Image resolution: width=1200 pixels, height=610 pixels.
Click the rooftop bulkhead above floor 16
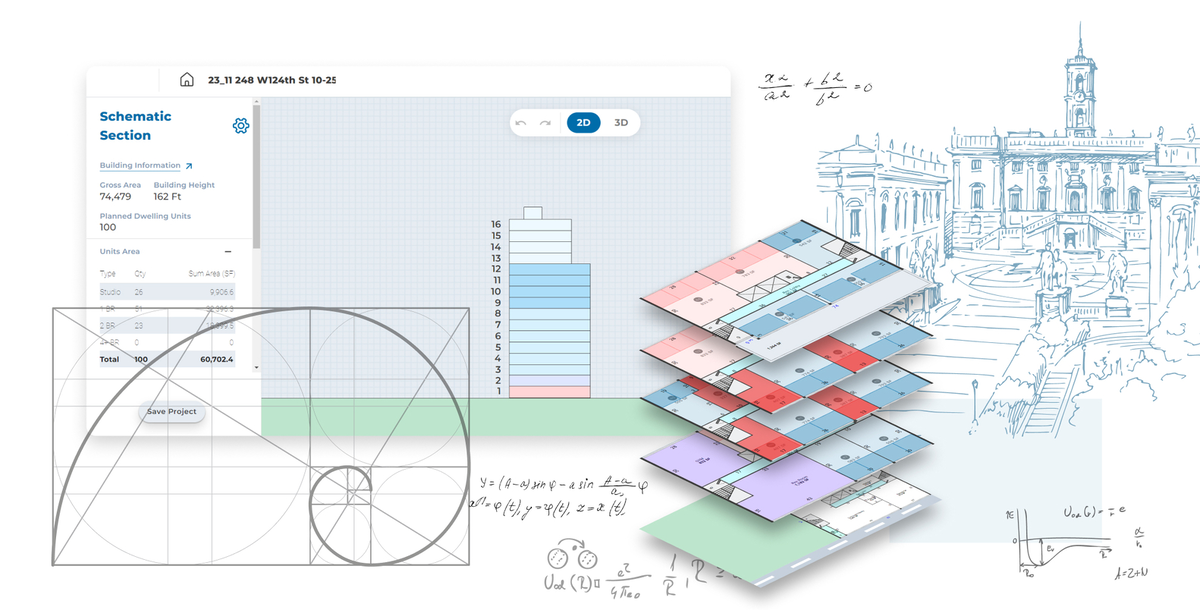pyautogui.click(x=533, y=213)
